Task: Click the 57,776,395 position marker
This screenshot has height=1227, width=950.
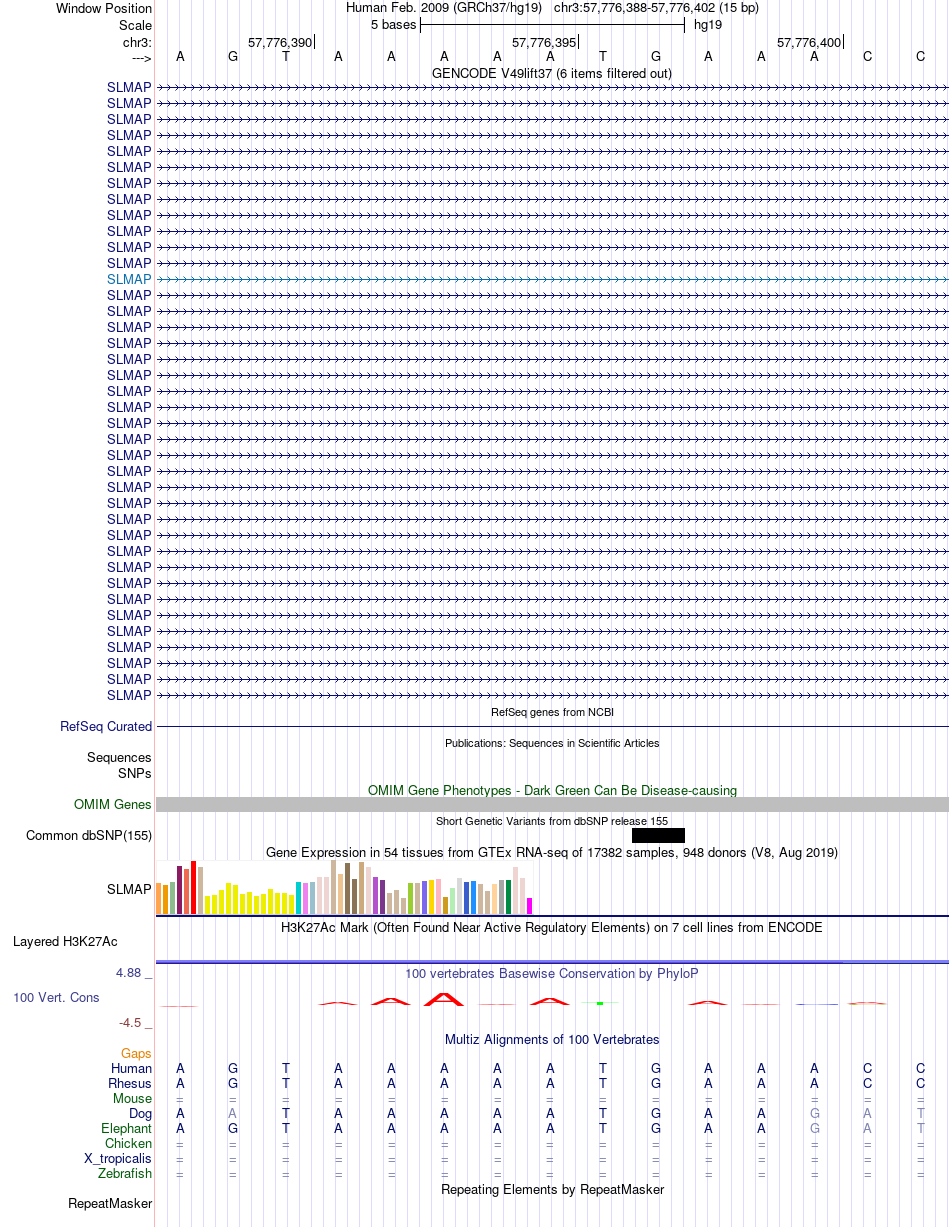Action: 544,42
